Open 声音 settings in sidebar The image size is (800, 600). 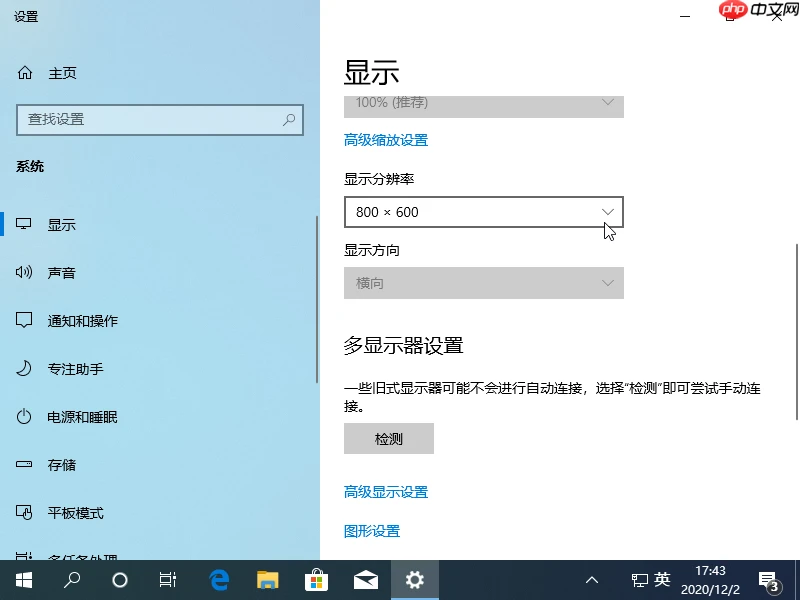(x=62, y=272)
